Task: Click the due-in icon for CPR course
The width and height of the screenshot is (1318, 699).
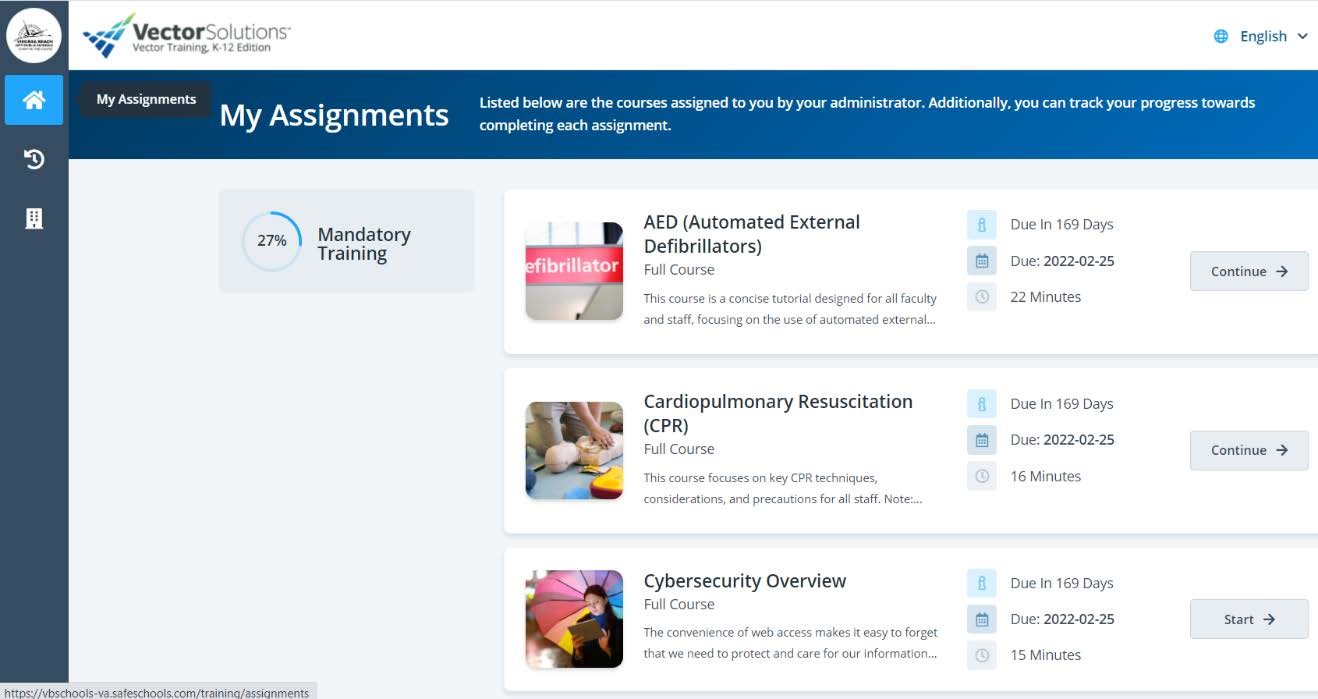Action: [982, 404]
